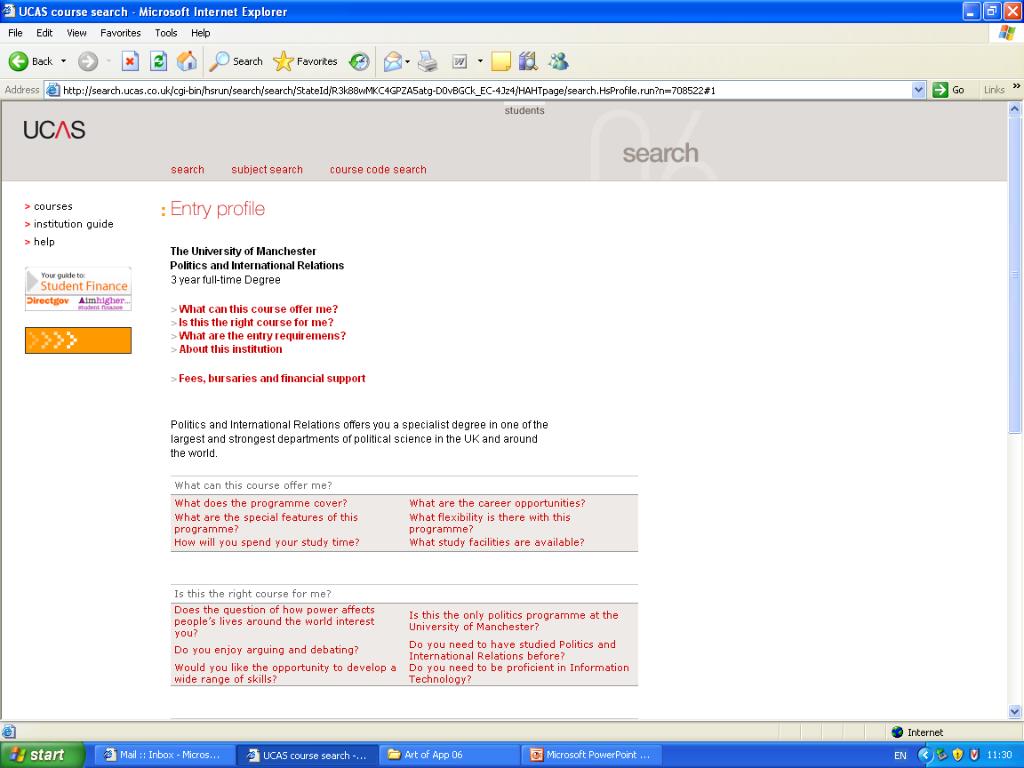
Task: Open the Help menu
Action: (200, 33)
